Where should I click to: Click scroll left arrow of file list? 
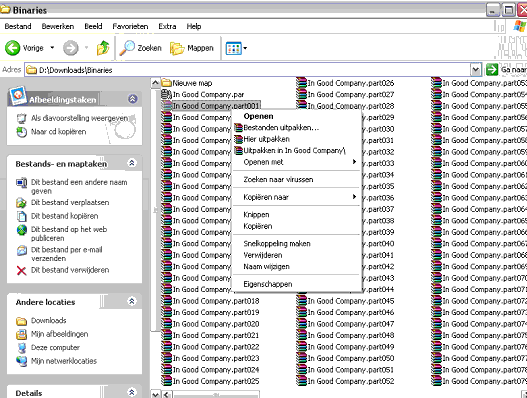[167, 394]
